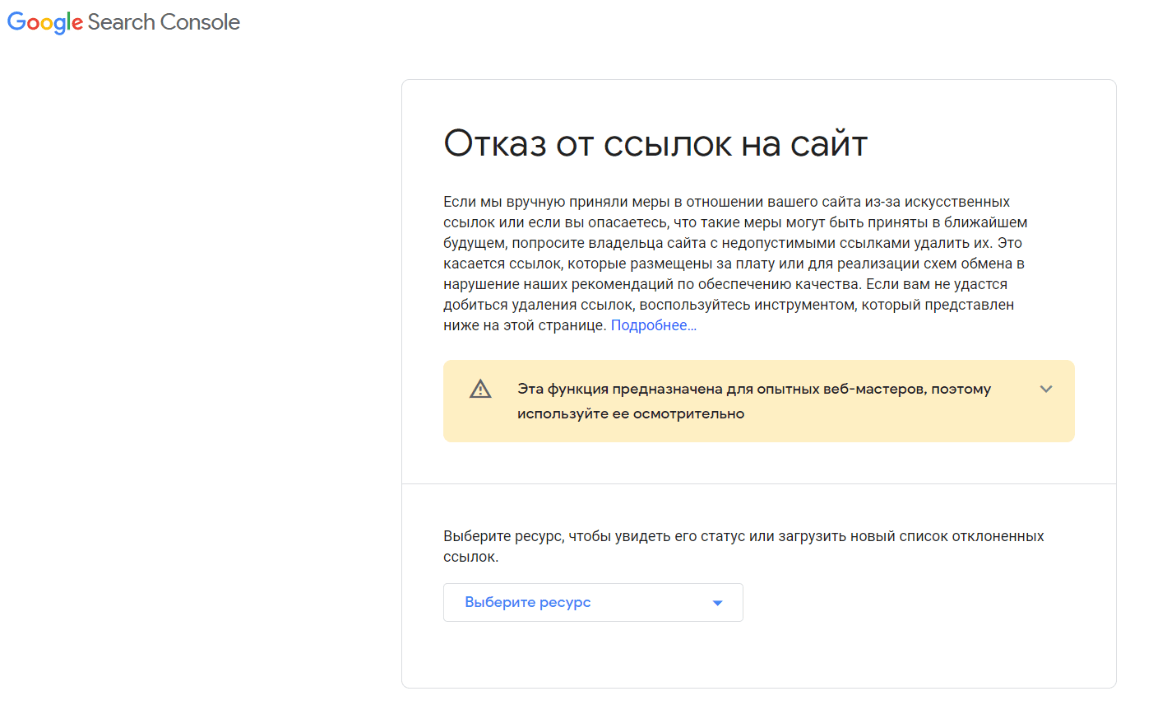The width and height of the screenshot is (1166, 710).
Task: Click the heading Отказ от ссылок на сайт
Action: click(655, 143)
